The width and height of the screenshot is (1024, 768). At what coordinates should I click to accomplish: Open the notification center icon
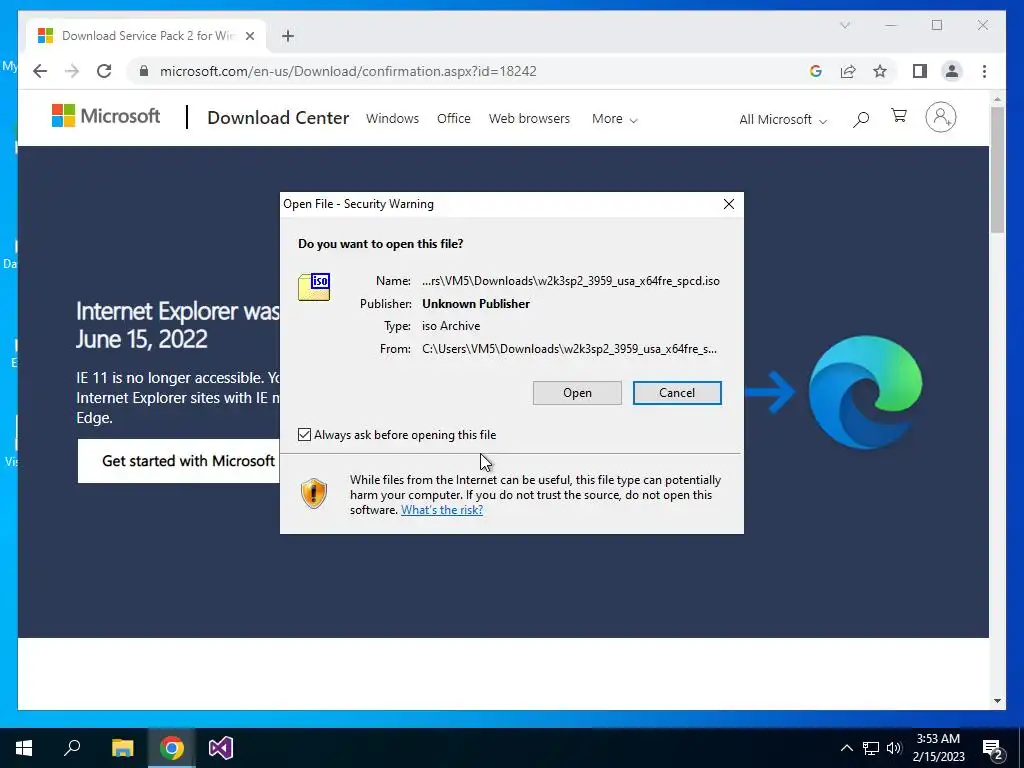tap(993, 748)
